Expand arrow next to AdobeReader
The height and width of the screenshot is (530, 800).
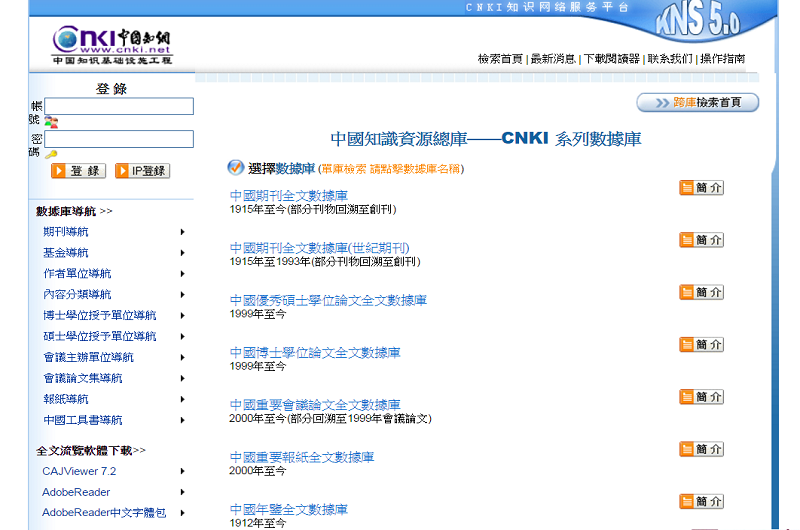point(182,492)
